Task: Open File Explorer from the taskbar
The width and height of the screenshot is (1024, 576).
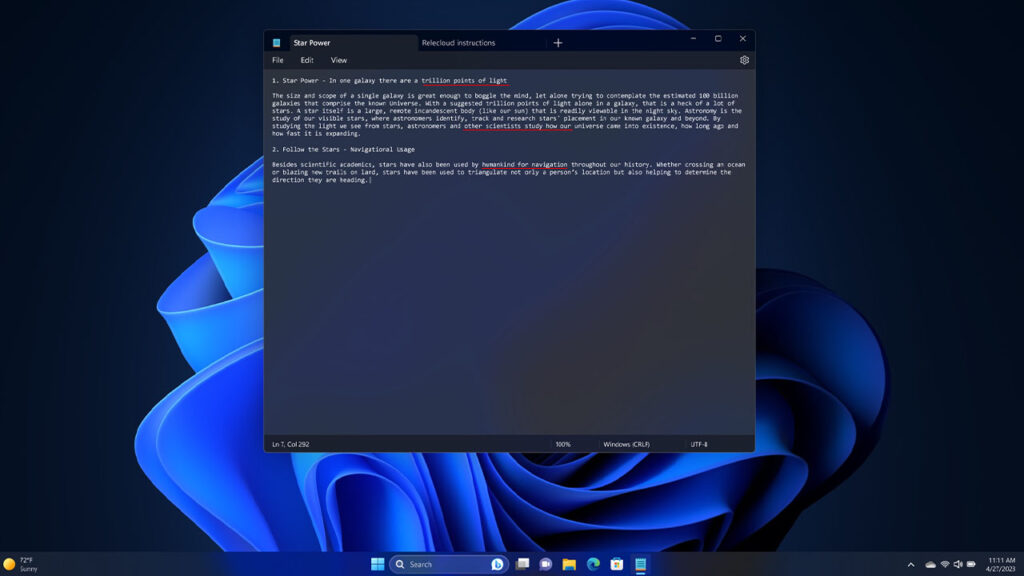Action: (570, 563)
